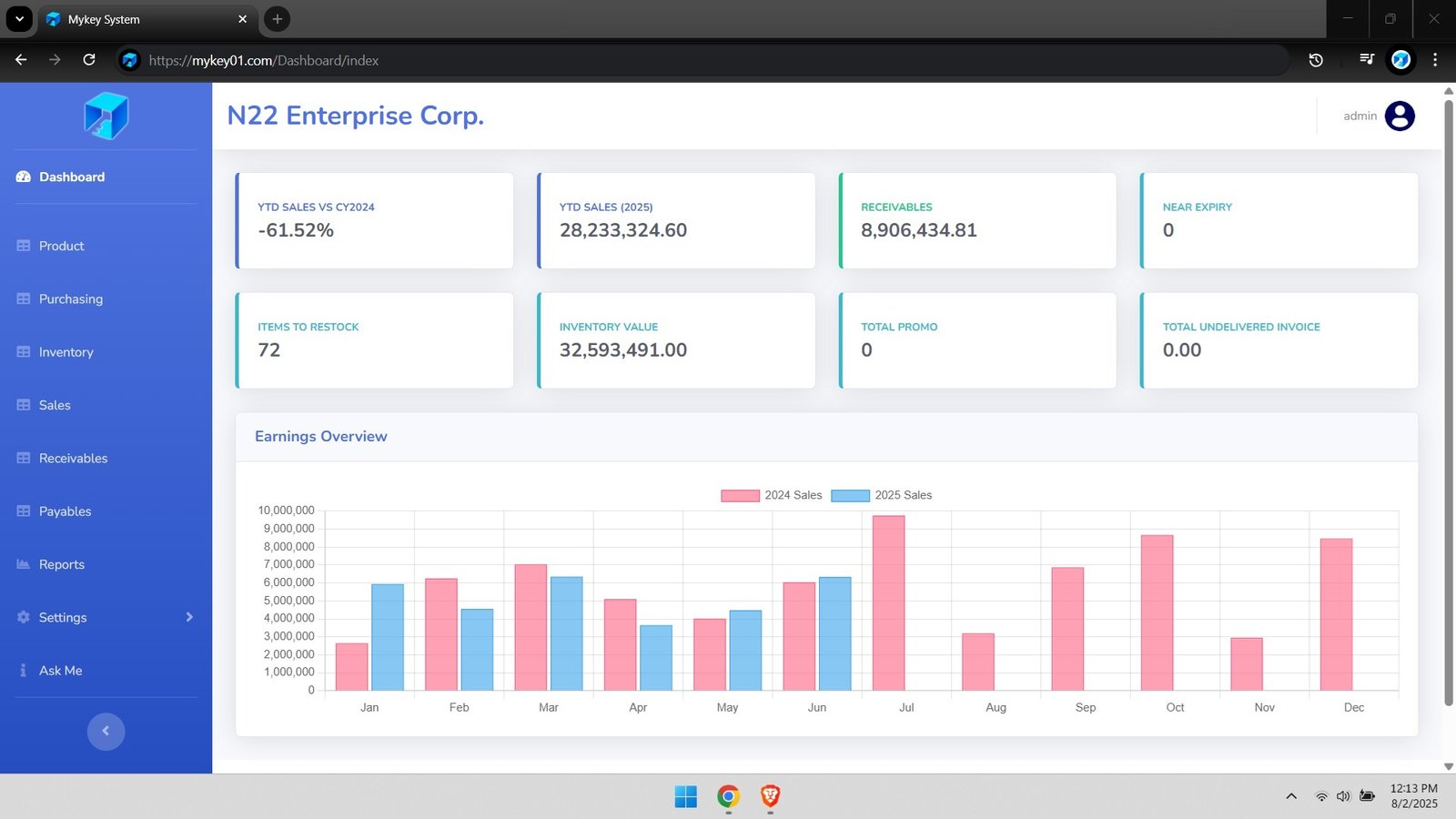The height and width of the screenshot is (819, 1456).
Task: Collapse the sidebar with the round arrow button
Action: pyautogui.click(x=106, y=731)
